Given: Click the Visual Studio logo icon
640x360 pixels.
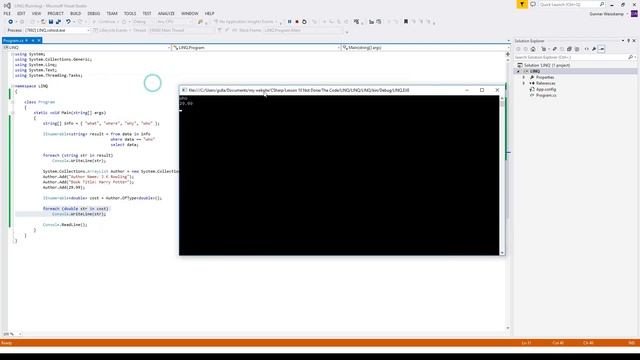Looking at the screenshot, I should 7,5.
